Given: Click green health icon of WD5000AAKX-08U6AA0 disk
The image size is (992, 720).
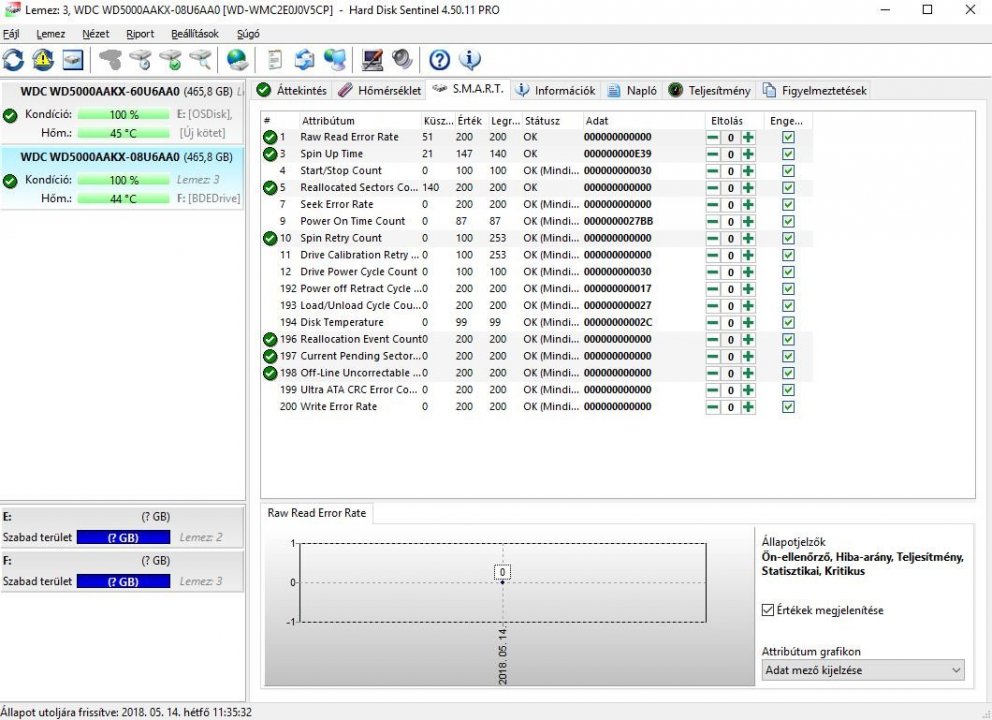Looking at the screenshot, I should 10,181.
